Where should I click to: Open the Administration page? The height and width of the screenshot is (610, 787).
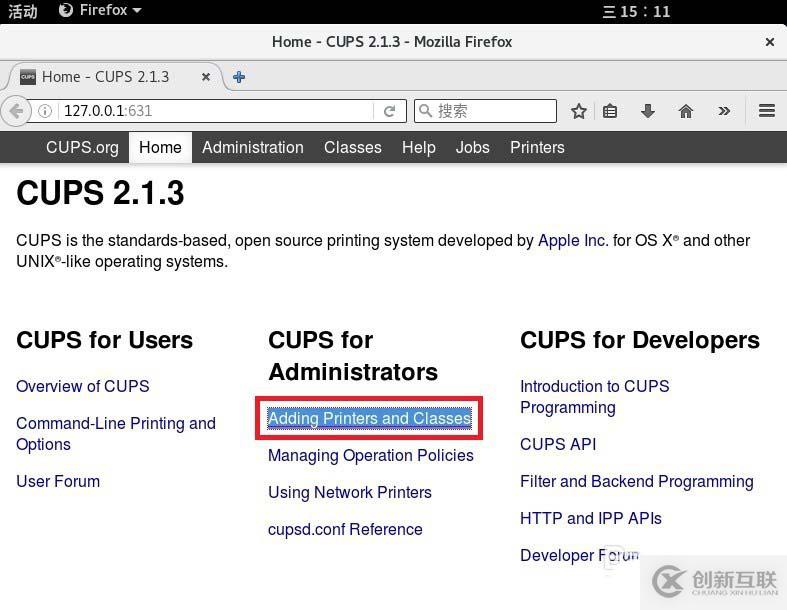coord(252,148)
